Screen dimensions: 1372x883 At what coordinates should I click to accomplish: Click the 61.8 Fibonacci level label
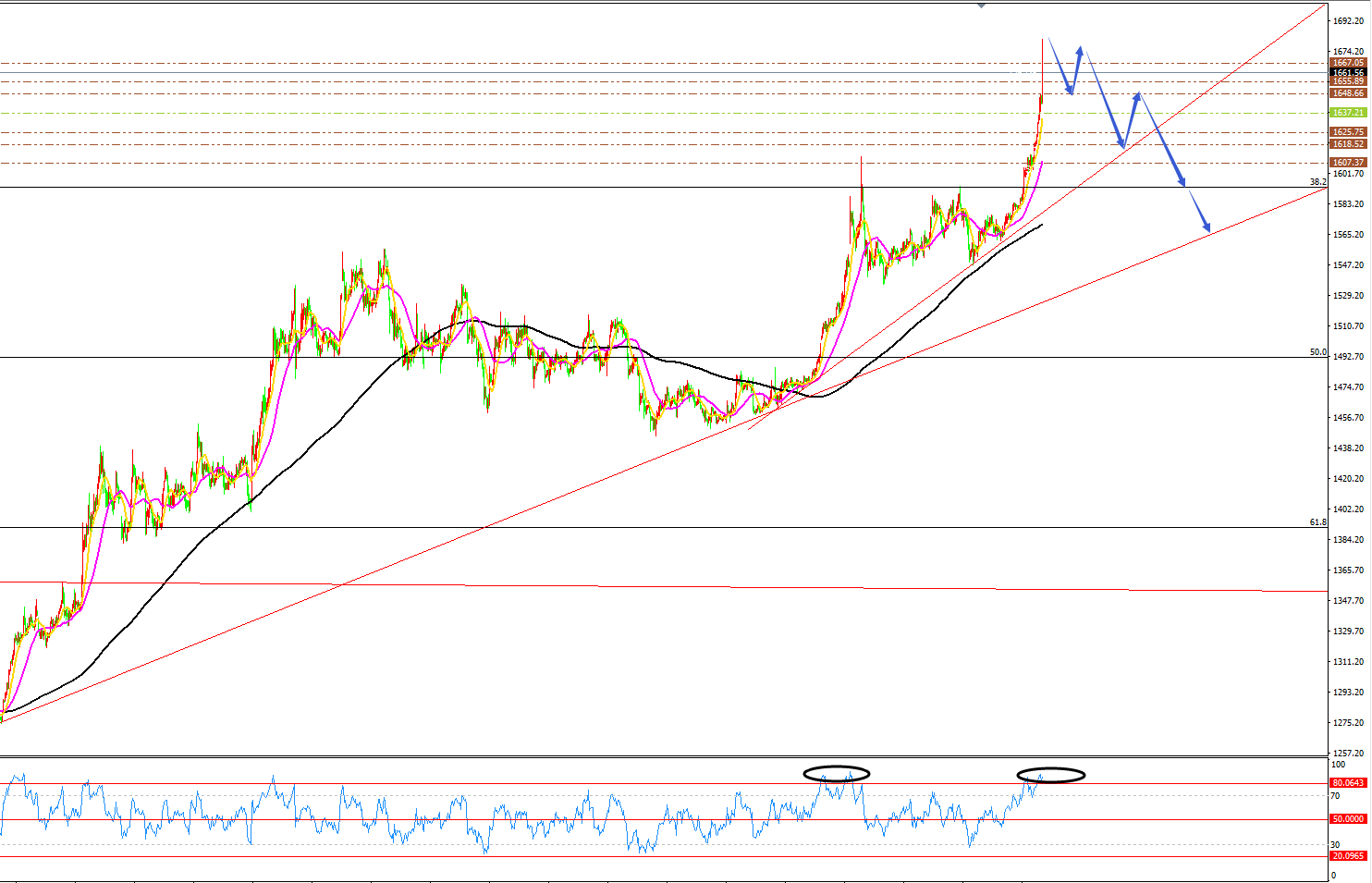click(x=1317, y=522)
